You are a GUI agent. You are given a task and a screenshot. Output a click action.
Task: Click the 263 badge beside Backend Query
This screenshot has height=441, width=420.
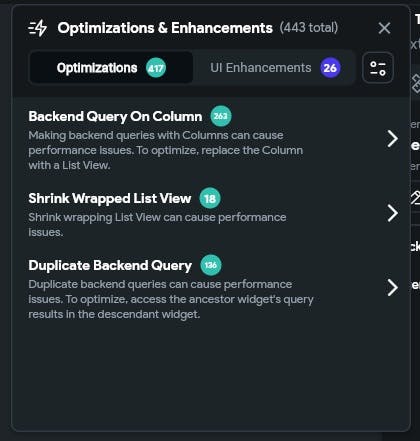[x=221, y=116]
